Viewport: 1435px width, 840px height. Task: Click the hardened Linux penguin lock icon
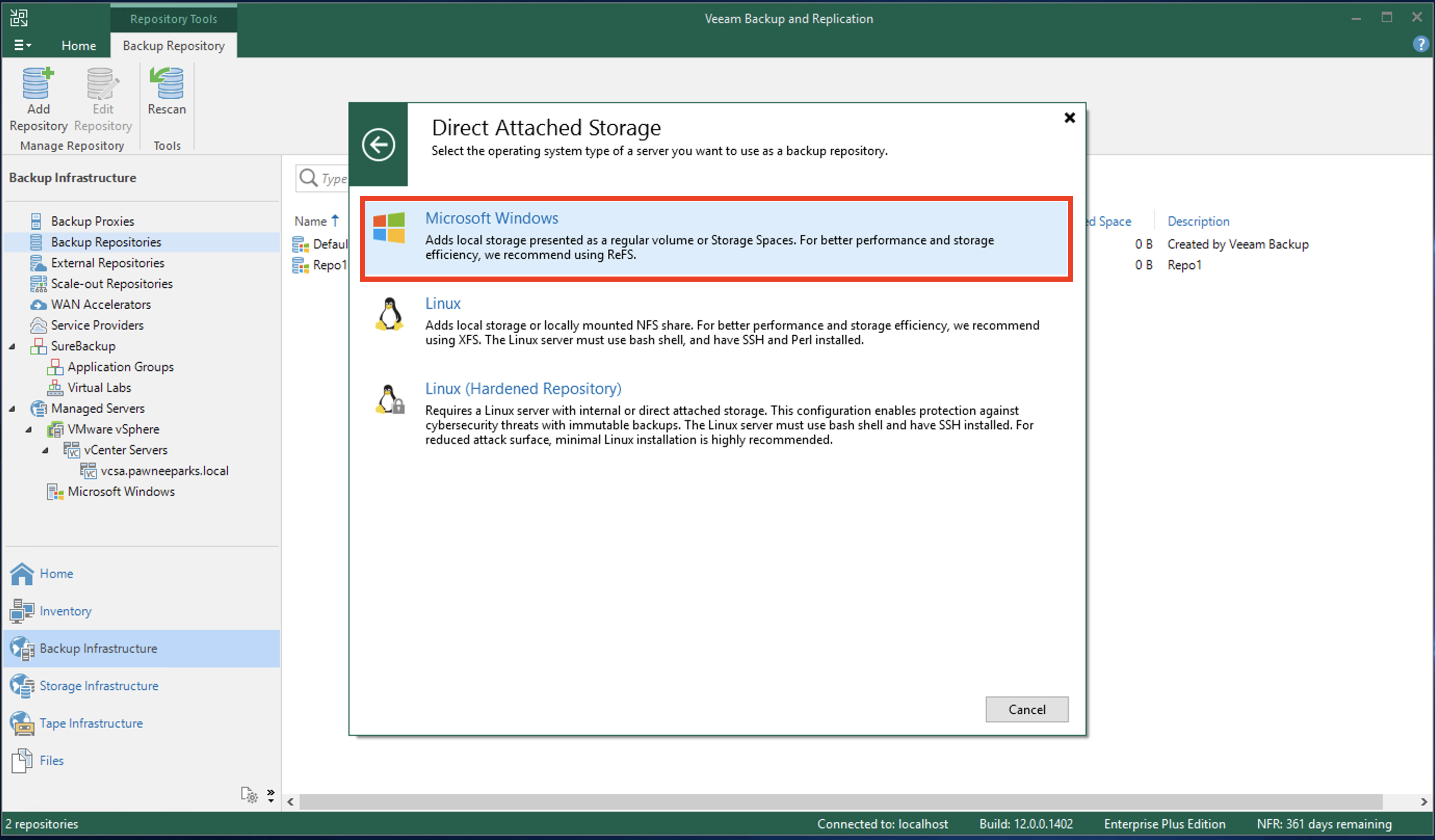(390, 399)
